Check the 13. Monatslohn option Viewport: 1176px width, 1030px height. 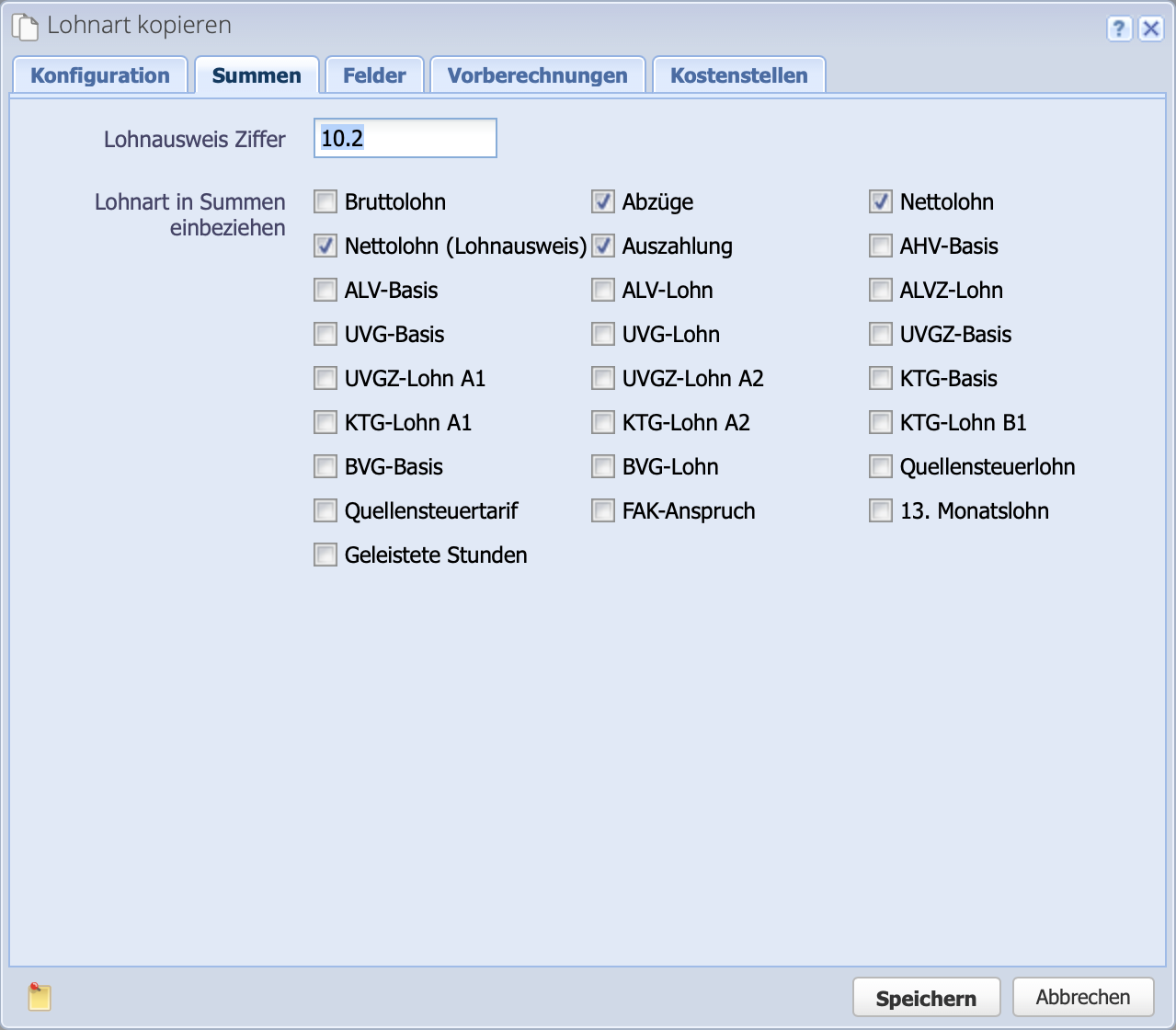click(x=879, y=510)
